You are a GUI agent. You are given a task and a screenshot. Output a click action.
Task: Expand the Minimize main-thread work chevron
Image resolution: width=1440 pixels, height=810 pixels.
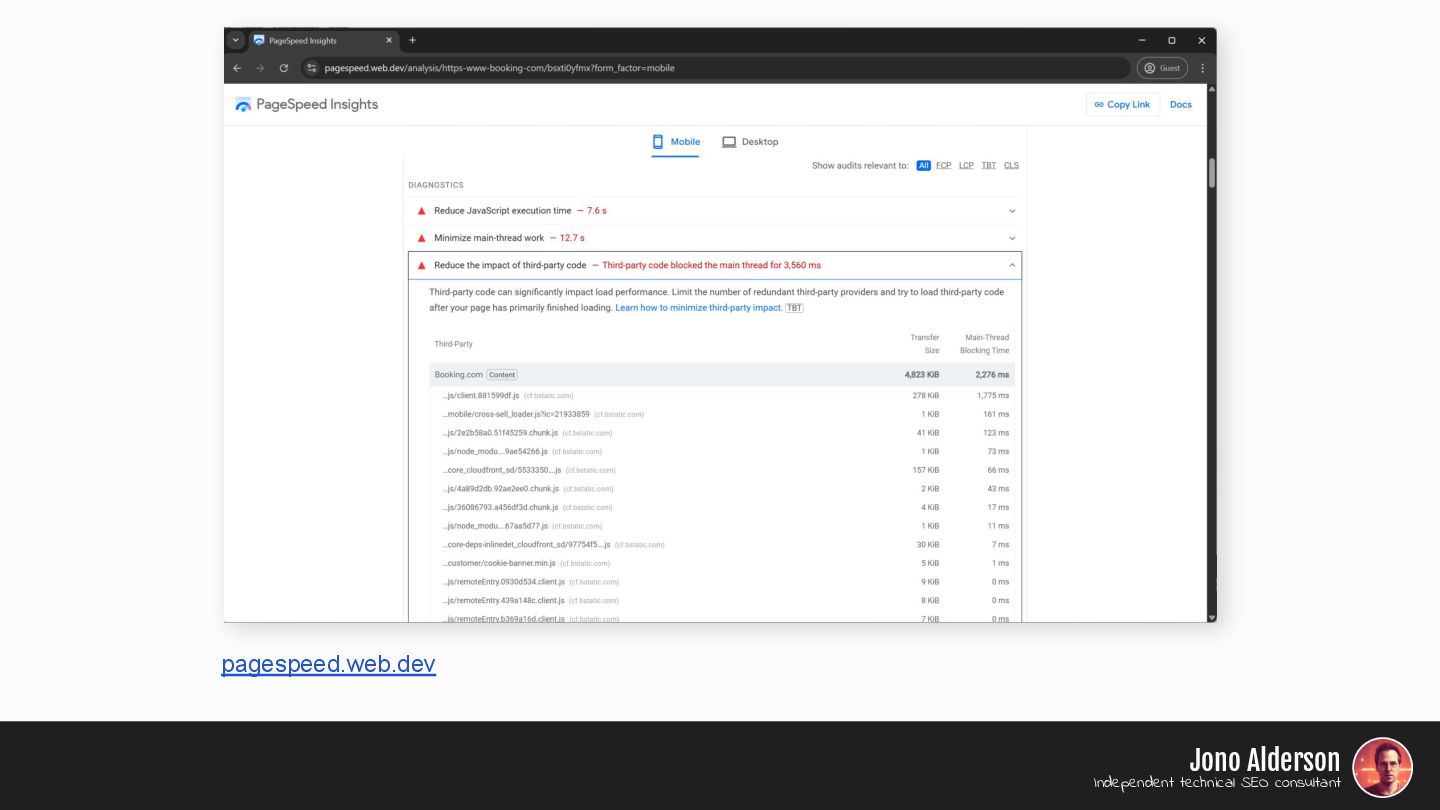(1012, 238)
